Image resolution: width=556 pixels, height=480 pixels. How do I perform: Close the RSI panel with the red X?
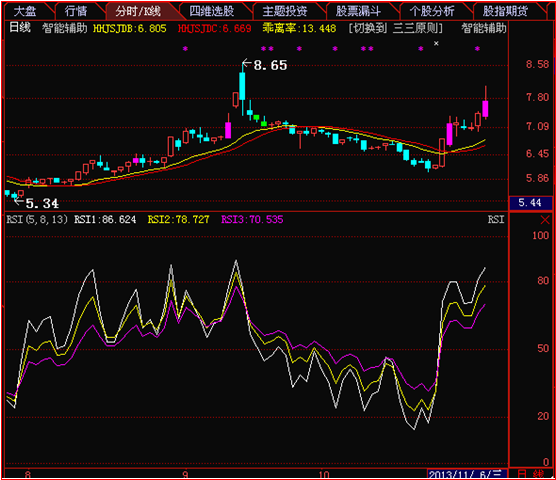tap(545, 220)
